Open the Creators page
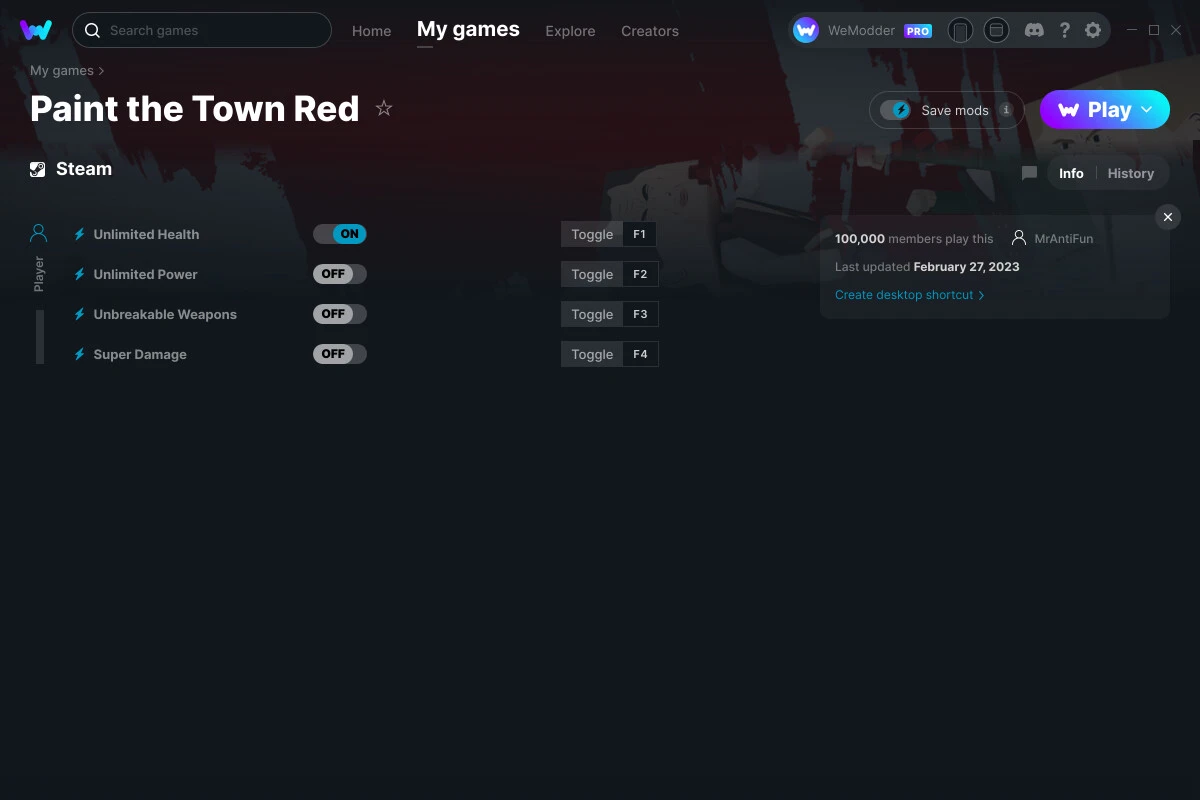The image size is (1200, 800). click(x=649, y=31)
